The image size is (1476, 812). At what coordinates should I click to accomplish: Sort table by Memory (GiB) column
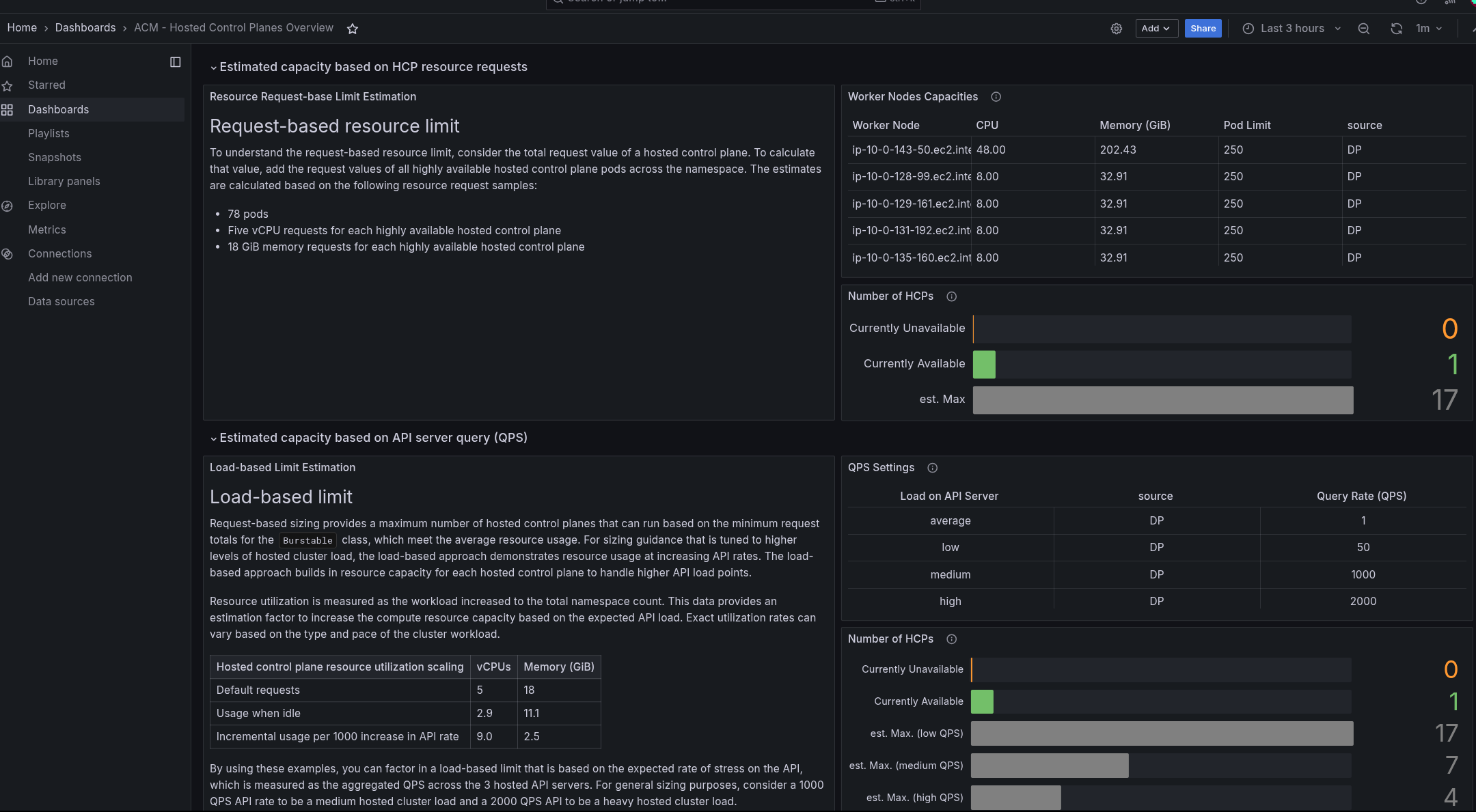click(x=1134, y=126)
